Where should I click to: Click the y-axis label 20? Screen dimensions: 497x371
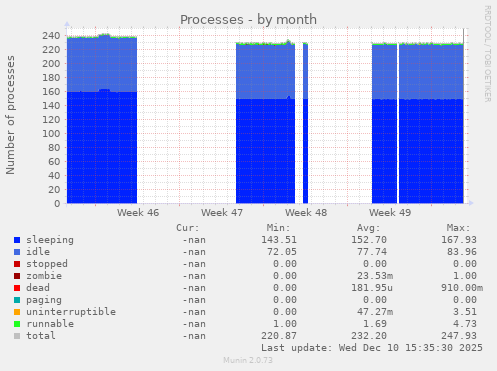[x=54, y=190]
